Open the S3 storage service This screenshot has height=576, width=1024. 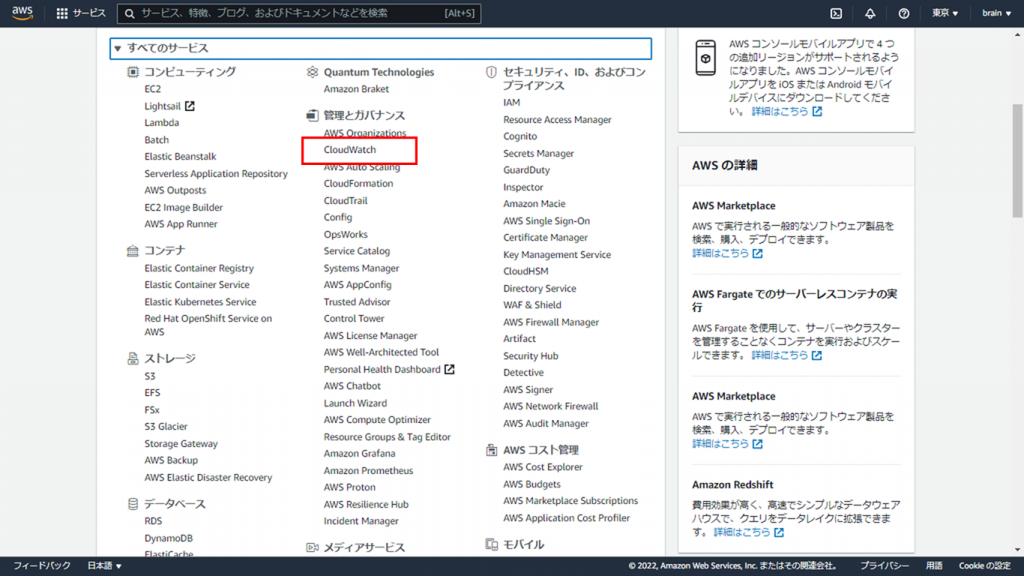coord(150,376)
